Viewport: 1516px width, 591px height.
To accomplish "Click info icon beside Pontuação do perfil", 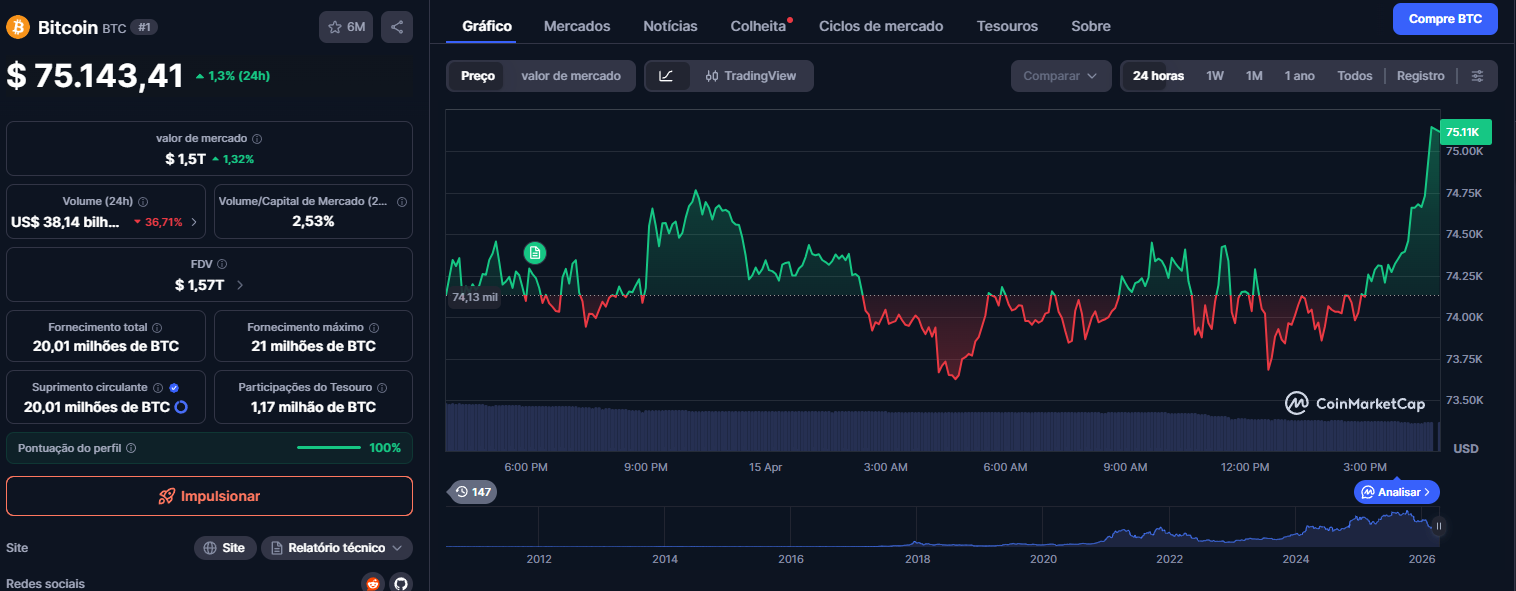I will pos(131,448).
